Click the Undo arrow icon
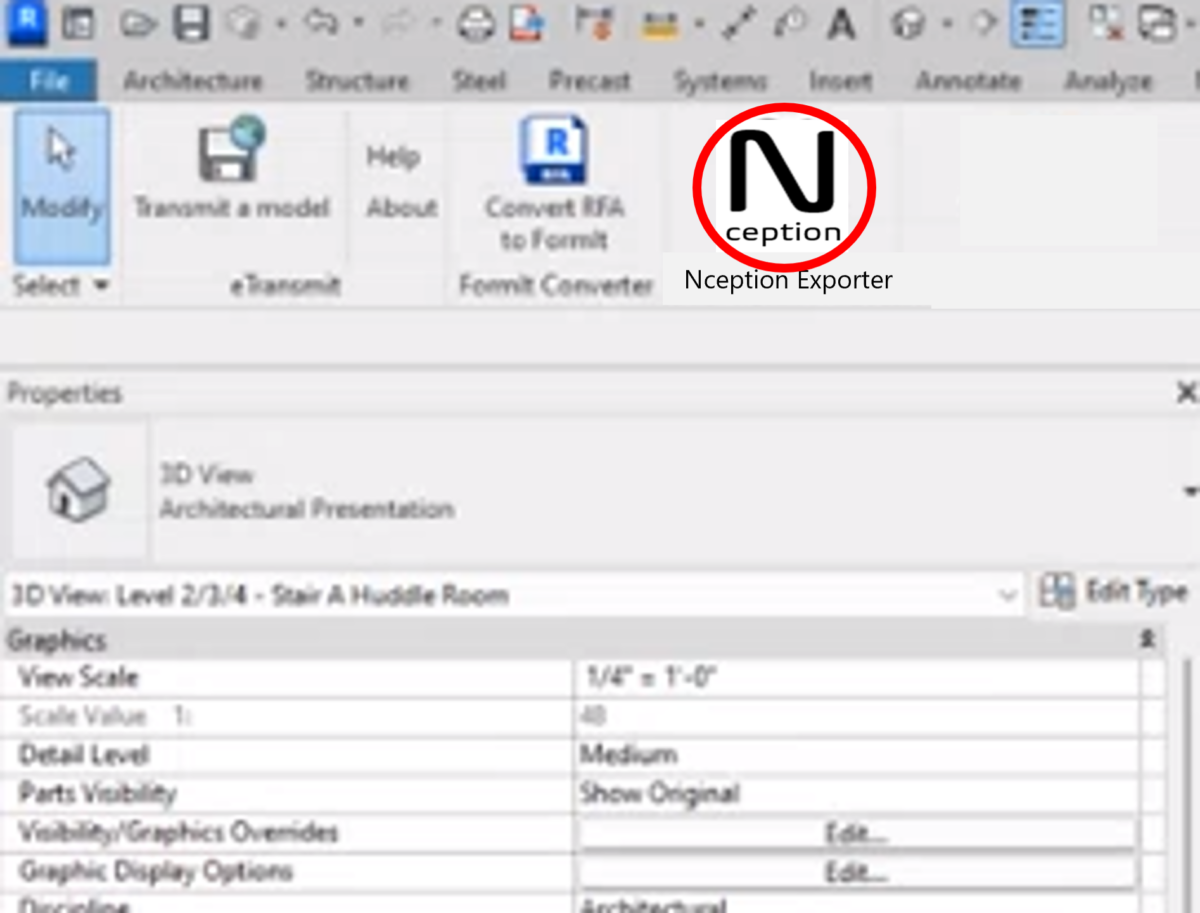The image size is (1200, 913). [321, 24]
